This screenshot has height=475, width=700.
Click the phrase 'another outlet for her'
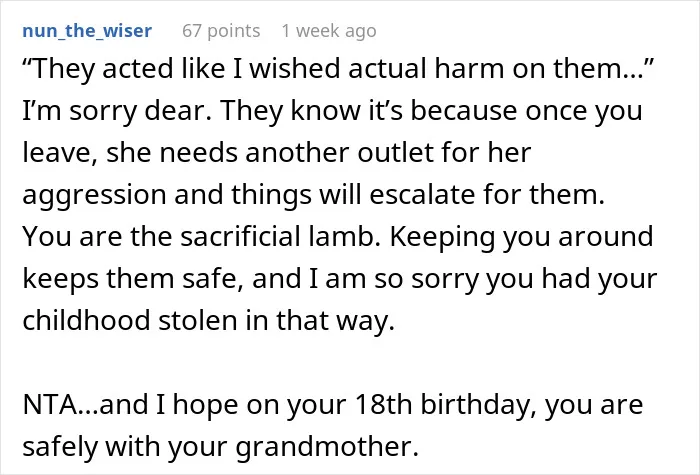388,152
